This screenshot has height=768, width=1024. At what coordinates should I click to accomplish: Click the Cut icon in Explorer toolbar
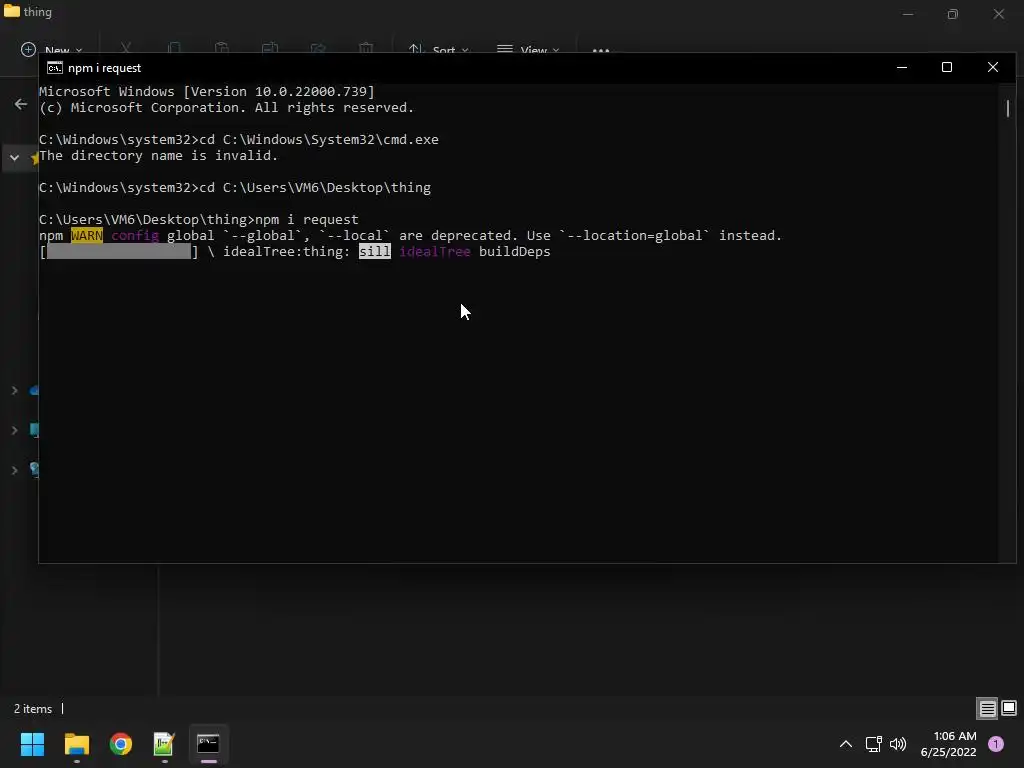pyautogui.click(x=126, y=49)
